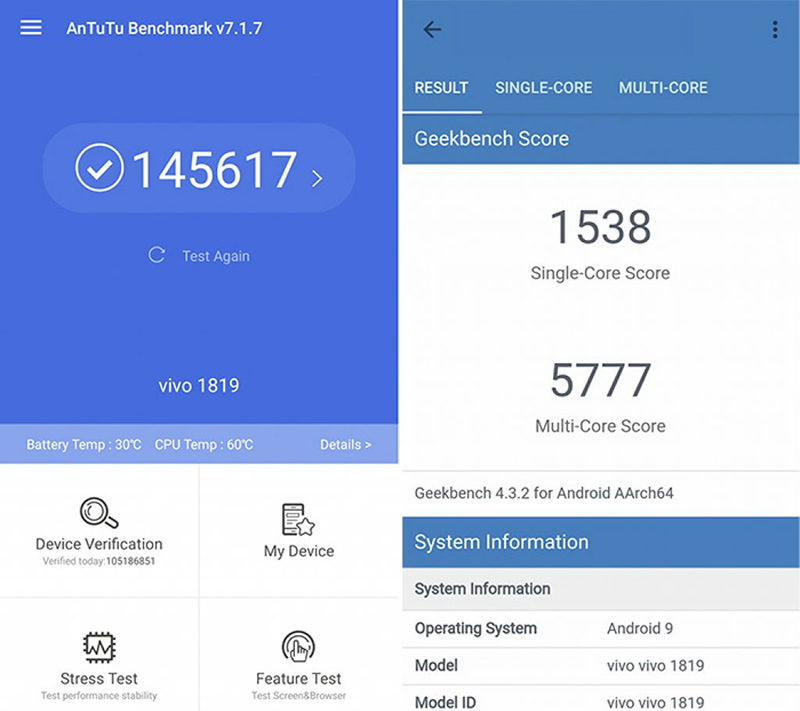Click the gray System Information subheader row
The width and height of the screenshot is (800, 711).
point(601,589)
